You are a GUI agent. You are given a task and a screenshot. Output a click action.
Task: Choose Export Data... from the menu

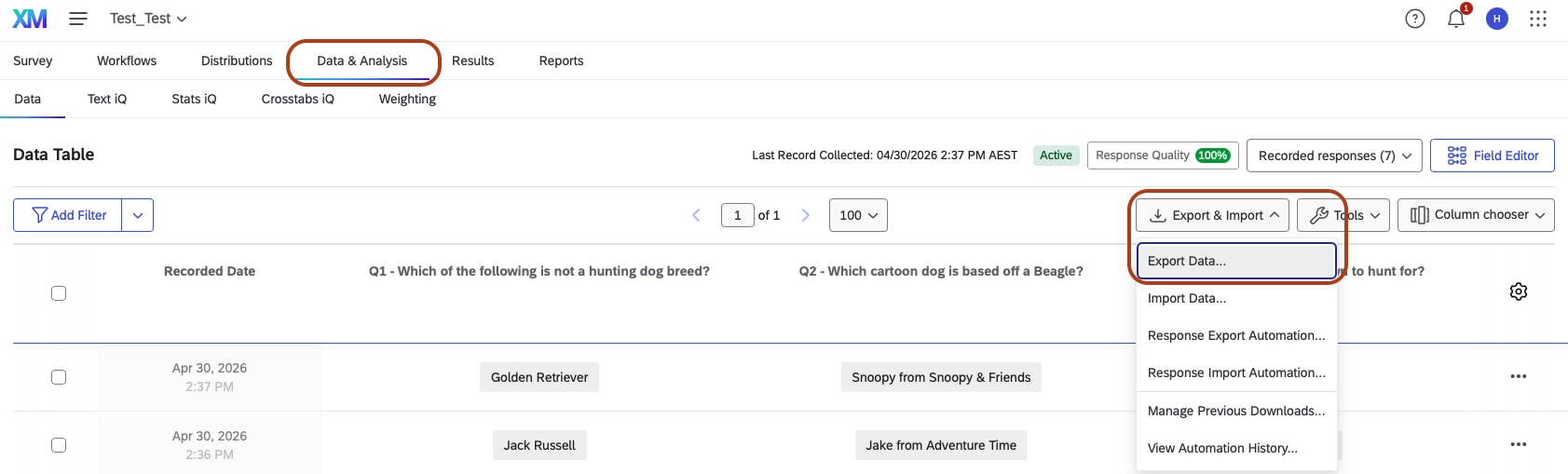(1236, 261)
